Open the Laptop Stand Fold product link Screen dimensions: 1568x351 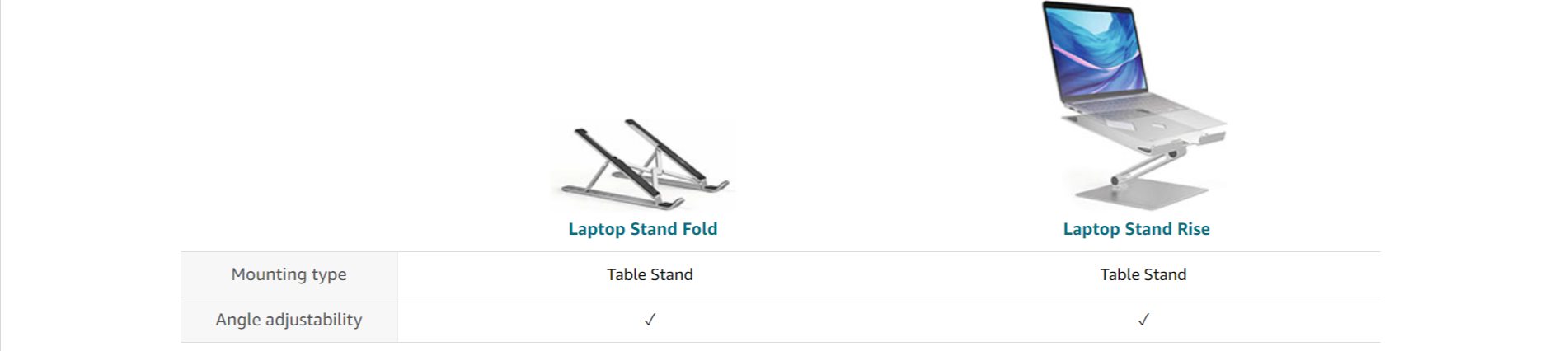pyautogui.click(x=642, y=229)
